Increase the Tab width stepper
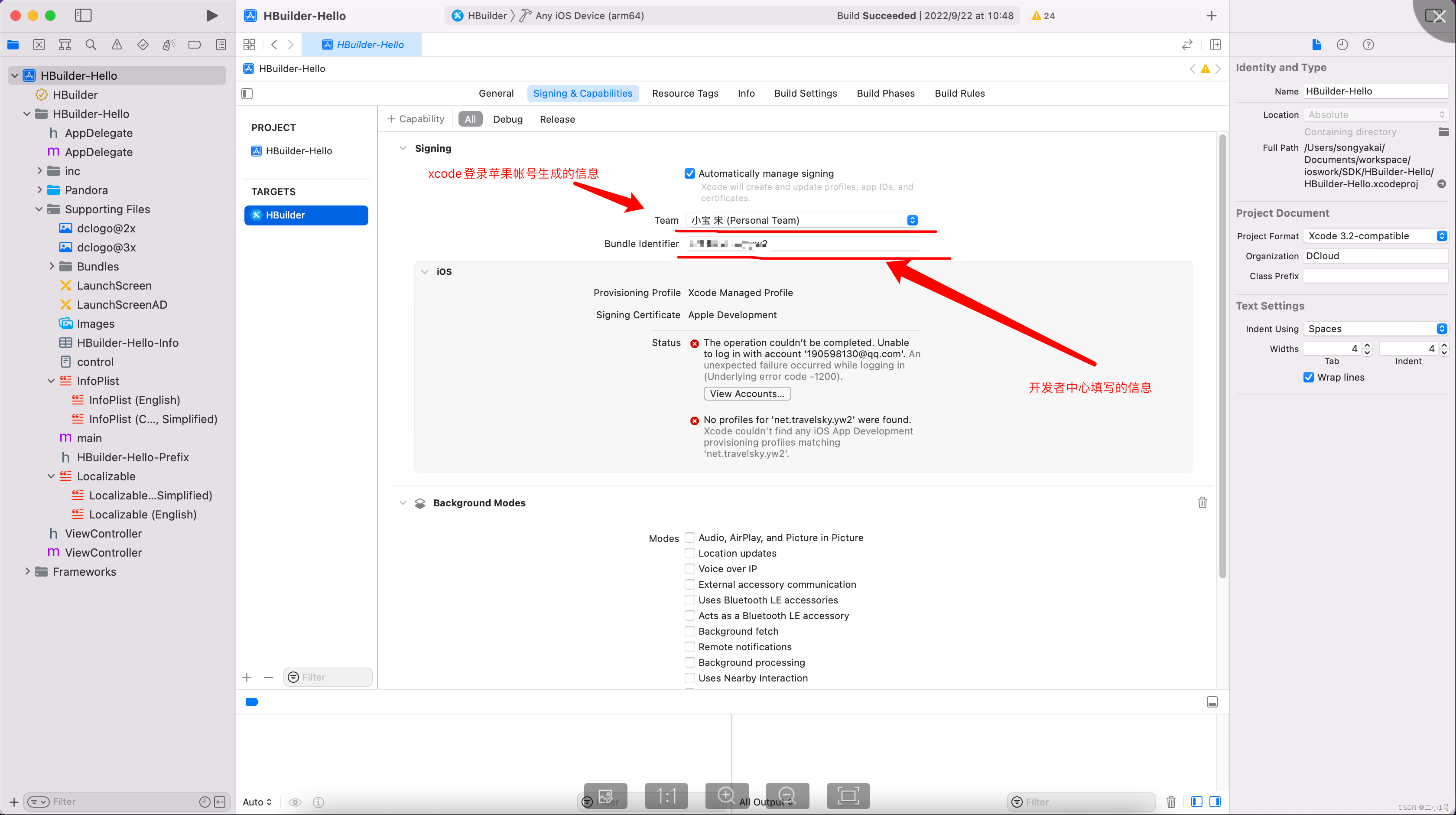Screen dimensions: 1456x815 pos(1367,345)
